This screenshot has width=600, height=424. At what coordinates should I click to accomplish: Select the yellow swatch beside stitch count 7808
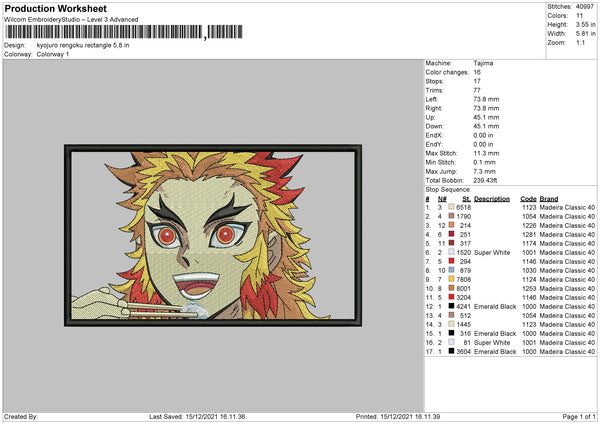click(x=451, y=279)
